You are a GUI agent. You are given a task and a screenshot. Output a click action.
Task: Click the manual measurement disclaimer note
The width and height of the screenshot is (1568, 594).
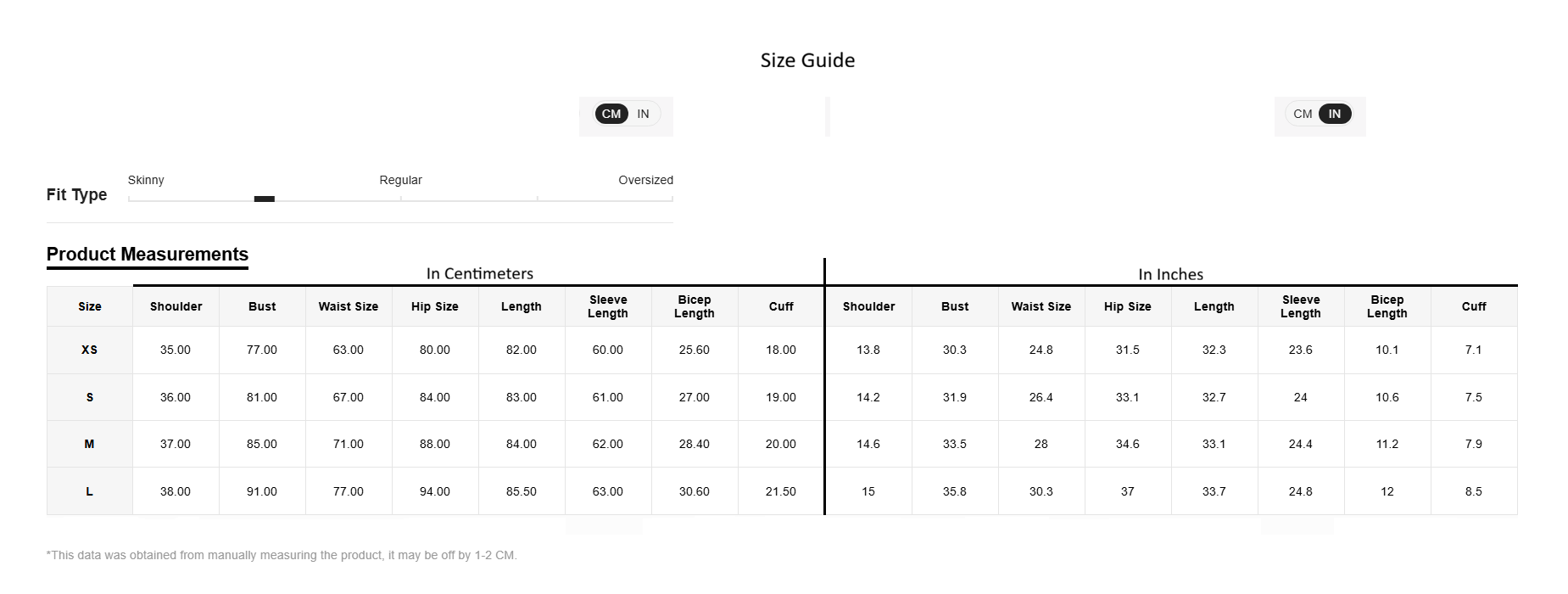point(282,555)
